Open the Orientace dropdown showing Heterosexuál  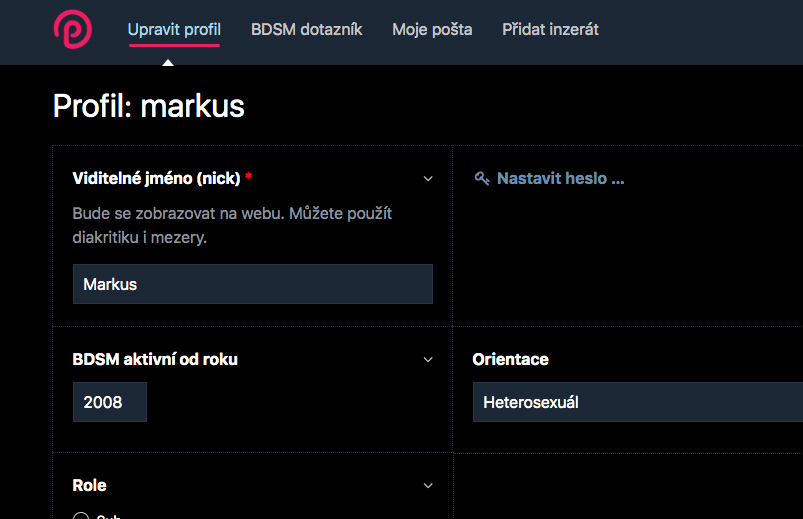(638, 402)
